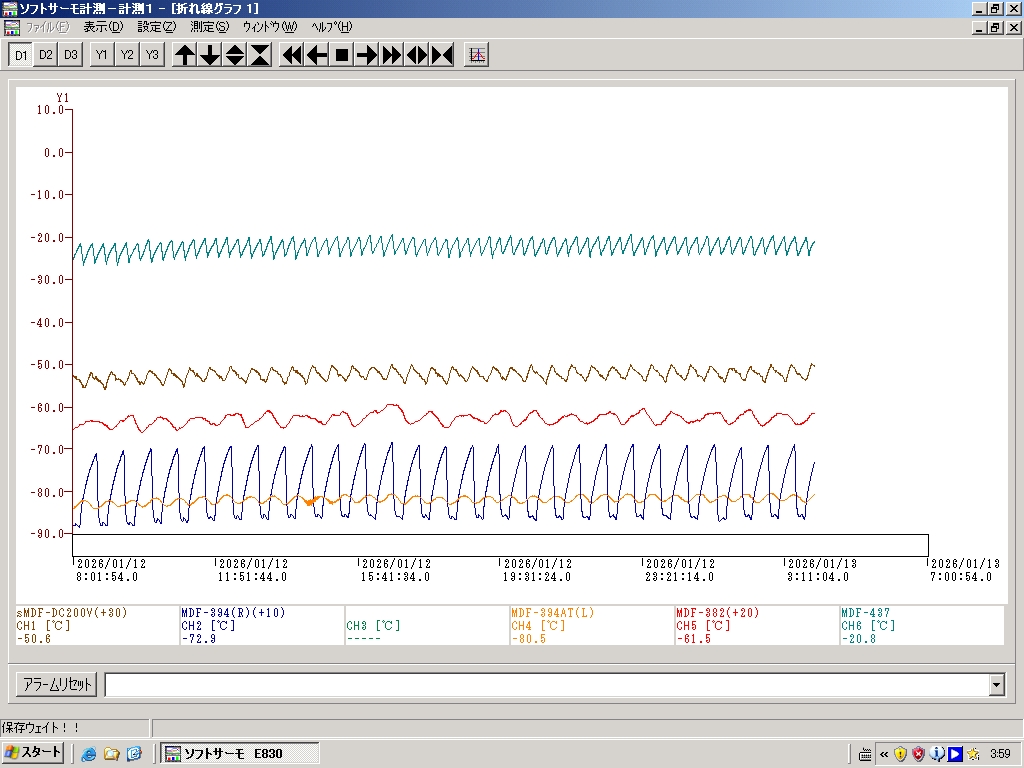1024x768 pixels.
Task: Click the Windows スタート button
Action: point(33,753)
